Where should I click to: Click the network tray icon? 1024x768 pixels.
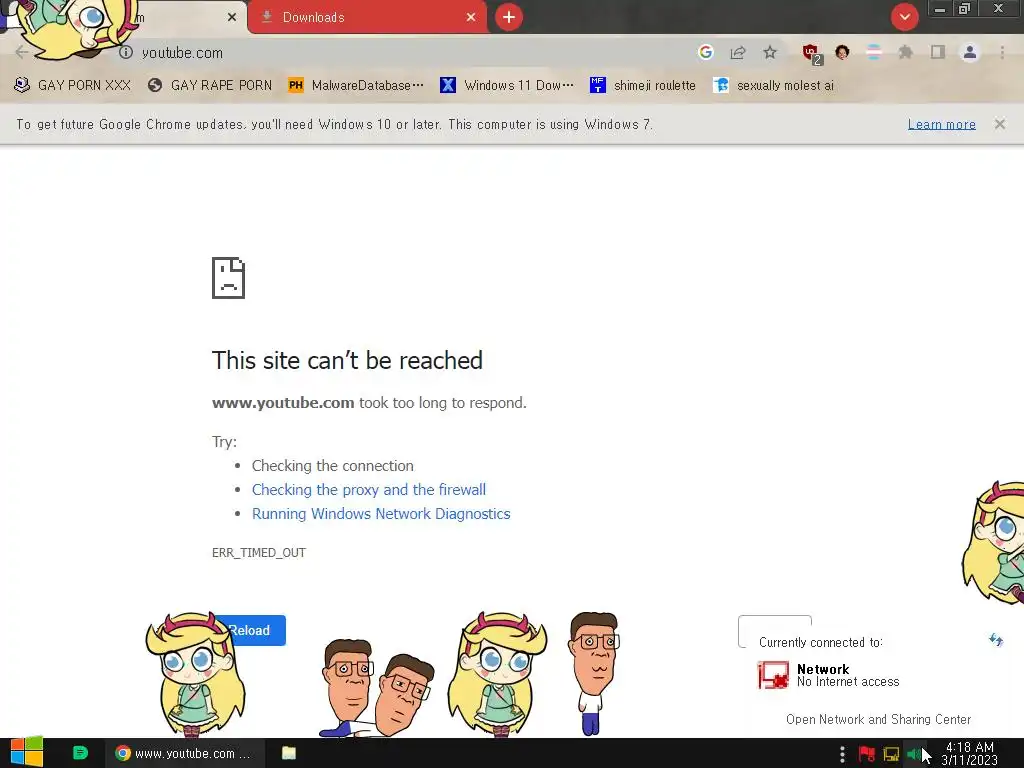pos(891,754)
